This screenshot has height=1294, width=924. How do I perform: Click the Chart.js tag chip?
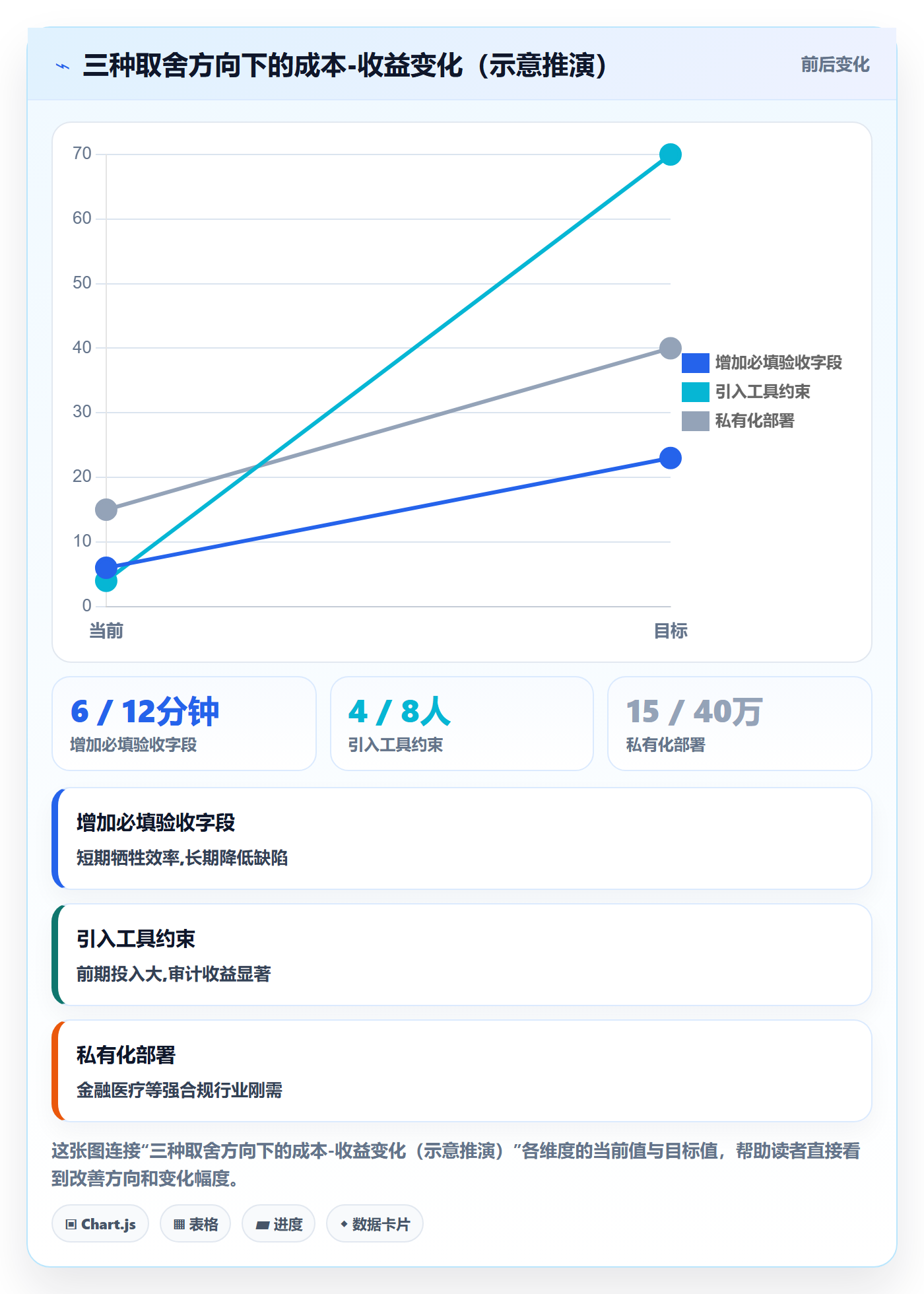(x=100, y=1224)
